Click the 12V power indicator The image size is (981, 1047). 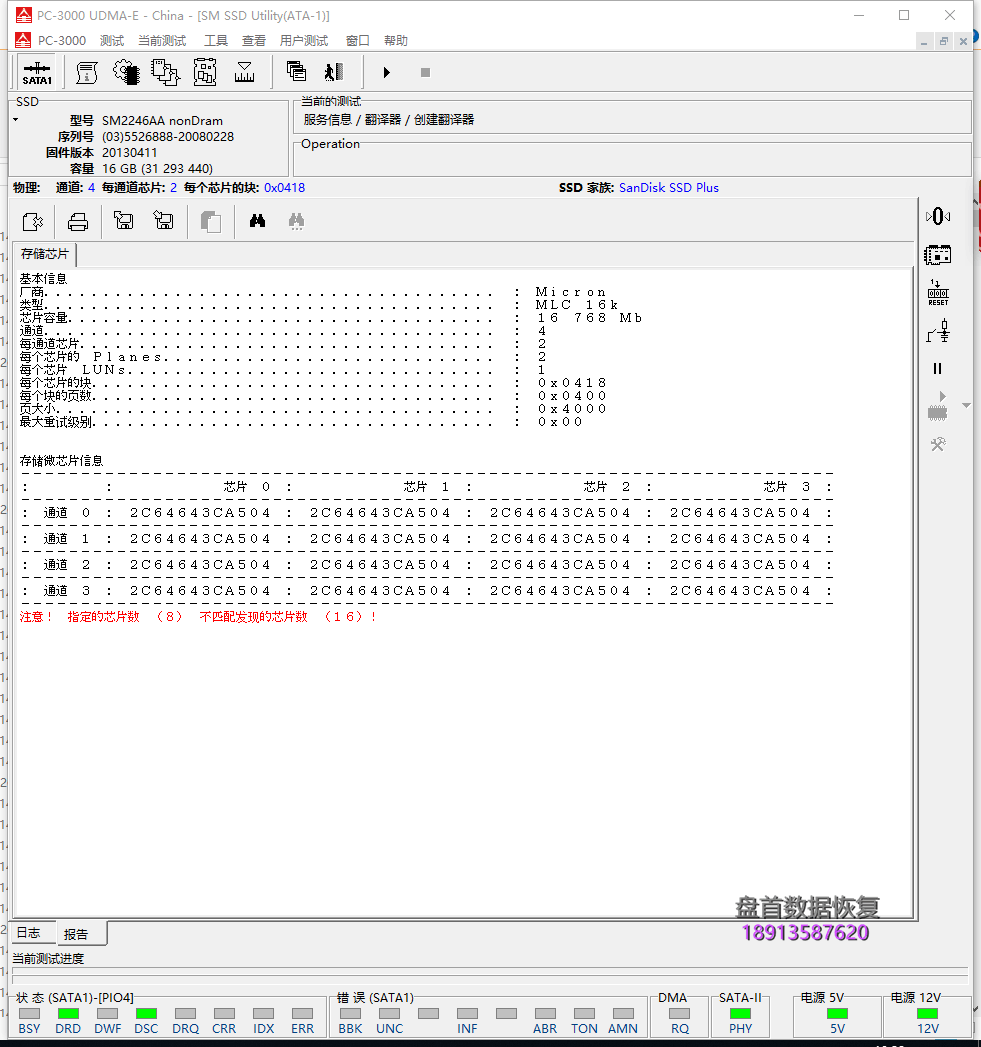[x=928, y=1014]
